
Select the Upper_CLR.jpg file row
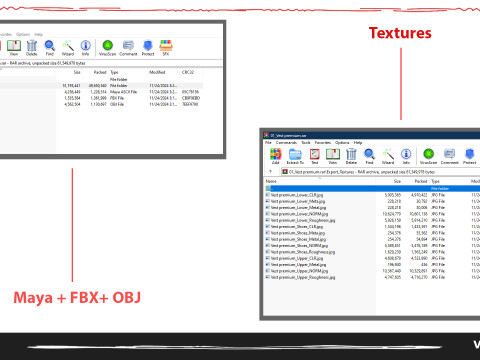[372, 258]
